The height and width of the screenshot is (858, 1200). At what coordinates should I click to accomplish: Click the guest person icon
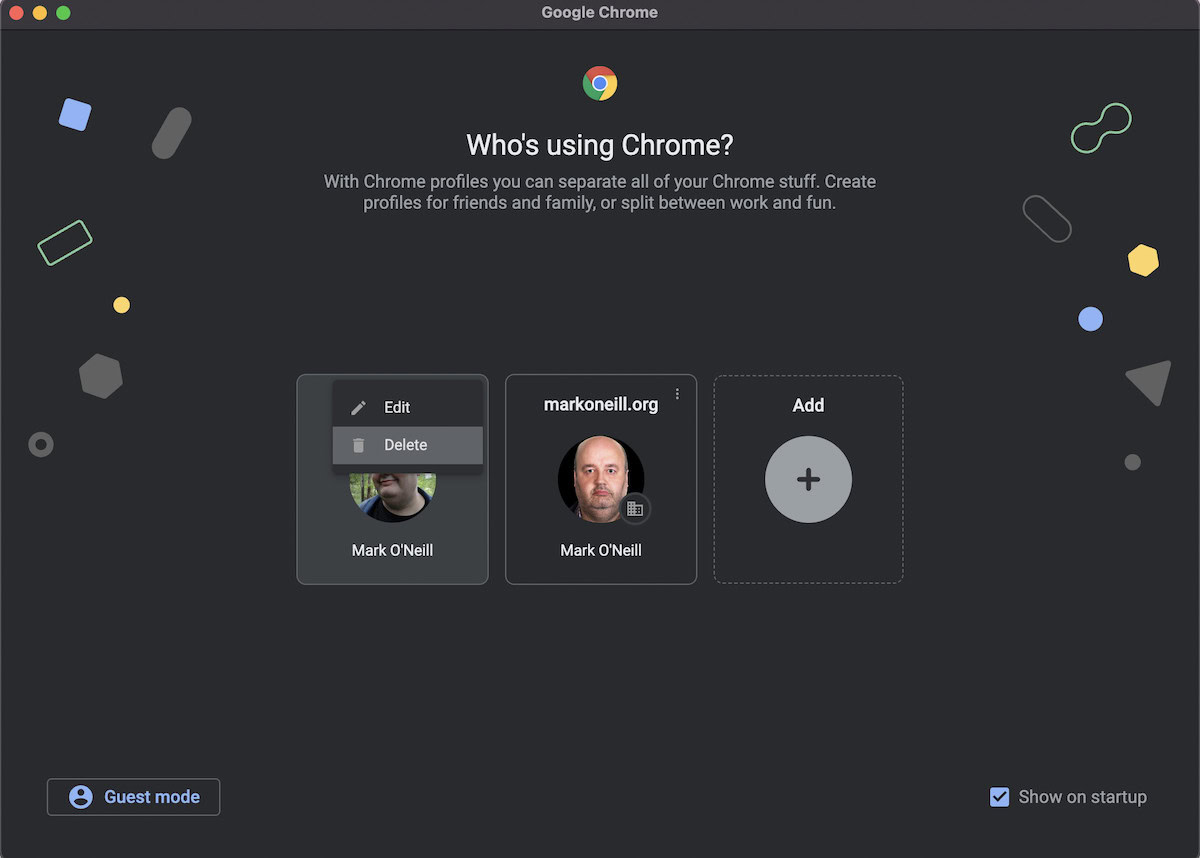[x=81, y=797]
